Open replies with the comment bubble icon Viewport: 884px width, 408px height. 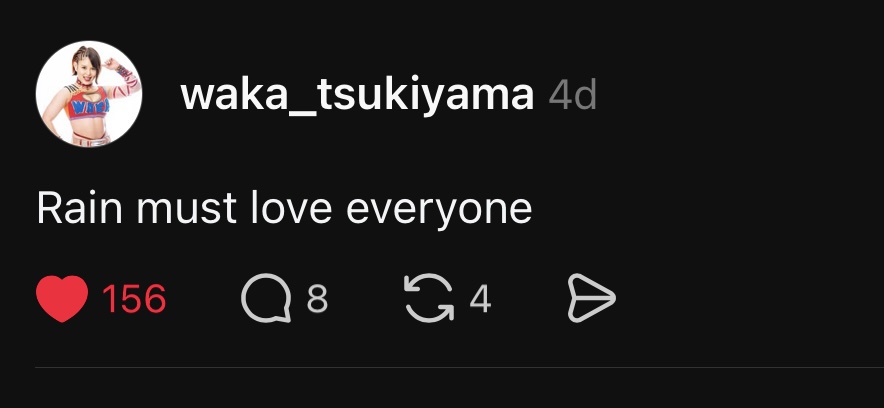click(266, 298)
